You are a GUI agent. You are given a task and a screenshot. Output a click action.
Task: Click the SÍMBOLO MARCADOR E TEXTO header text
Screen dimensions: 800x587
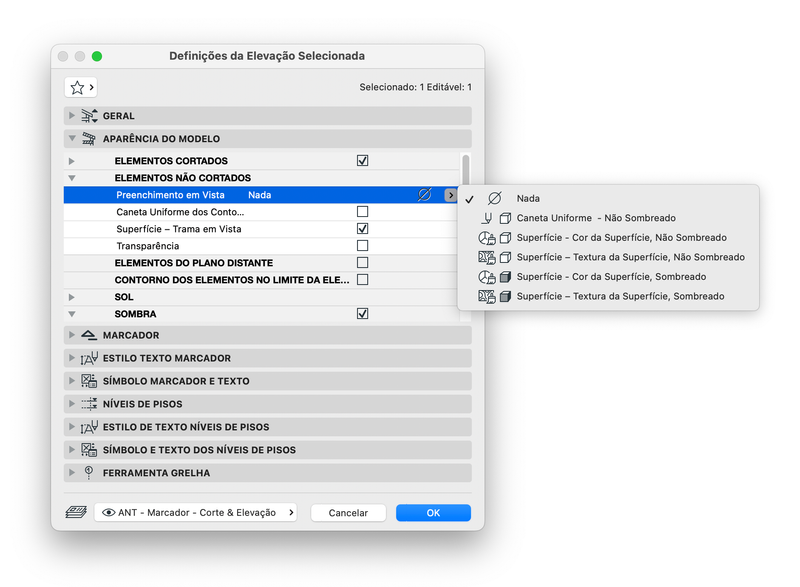point(176,381)
